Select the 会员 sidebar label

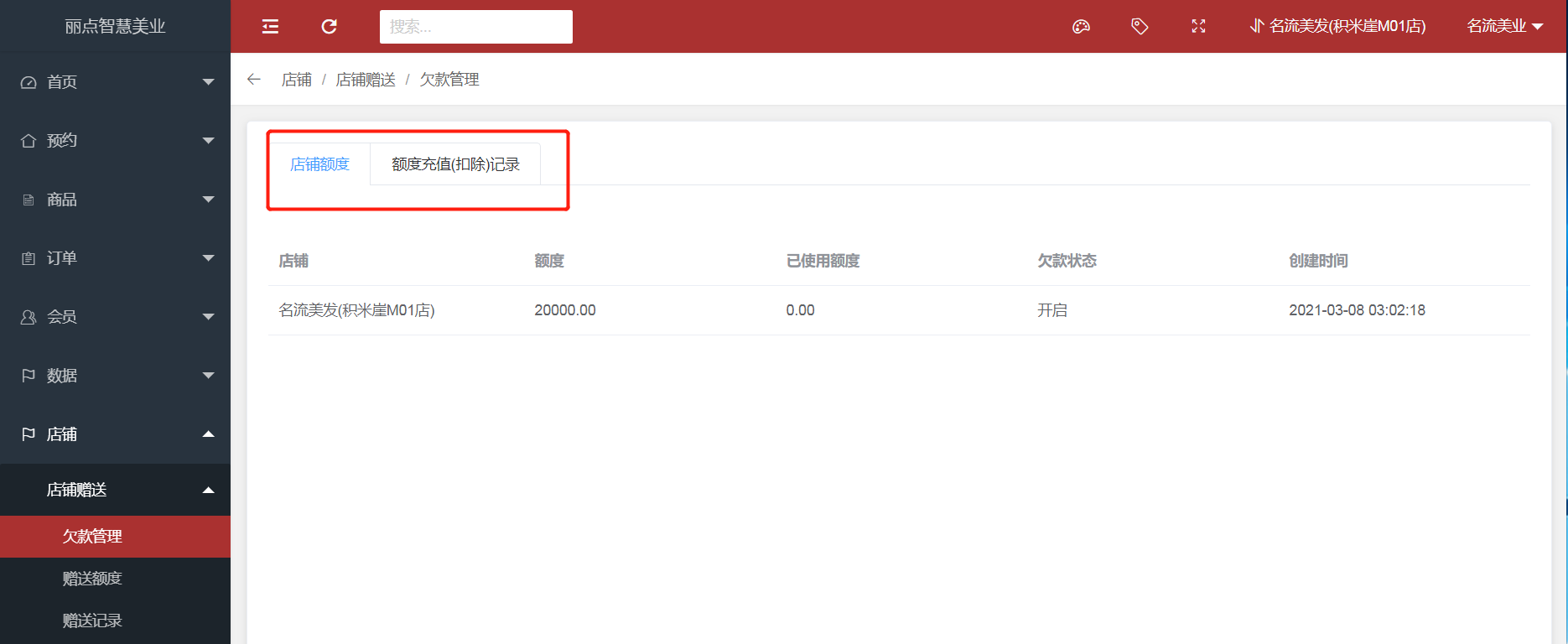click(x=62, y=317)
